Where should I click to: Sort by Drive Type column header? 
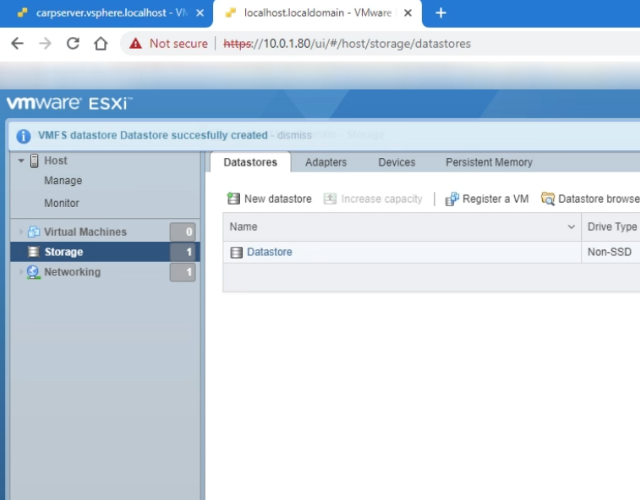612,227
